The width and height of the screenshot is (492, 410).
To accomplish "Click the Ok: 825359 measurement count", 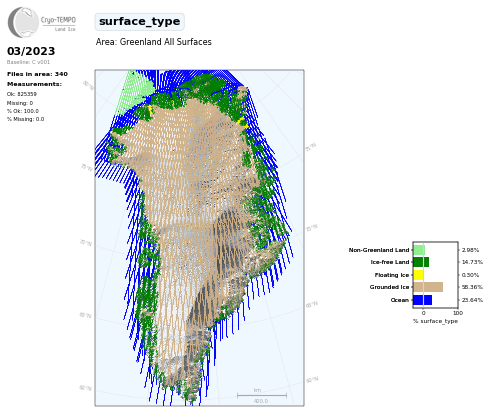I will pos(22,94).
